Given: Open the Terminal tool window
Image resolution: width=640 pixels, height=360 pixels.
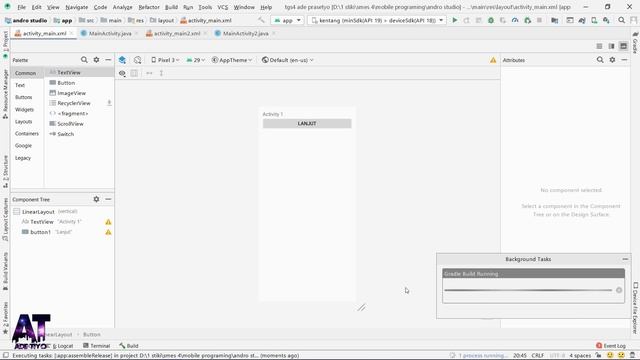Looking at the screenshot, I should point(96,346).
